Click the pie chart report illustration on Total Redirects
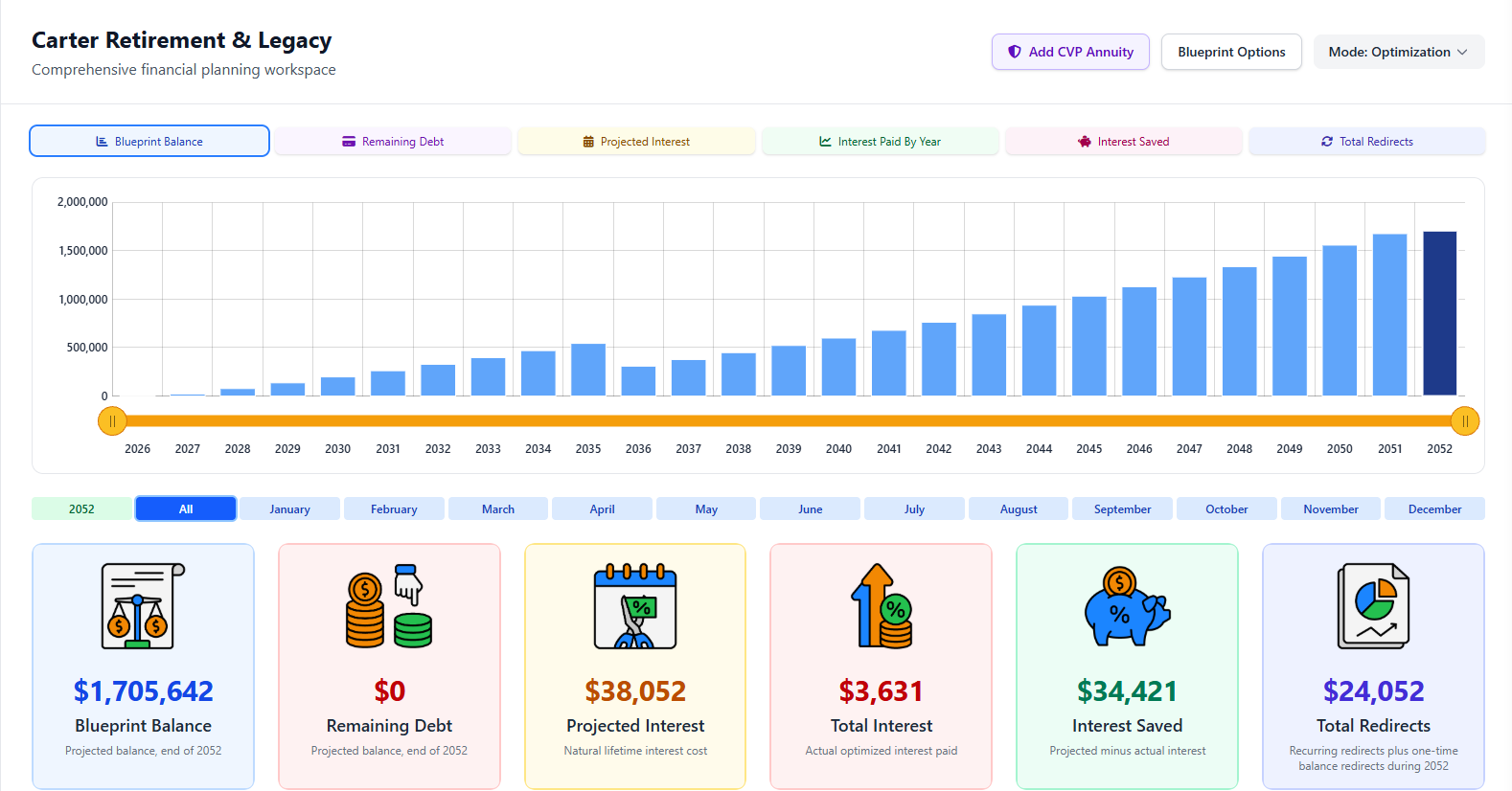 (x=1373, y=606)
